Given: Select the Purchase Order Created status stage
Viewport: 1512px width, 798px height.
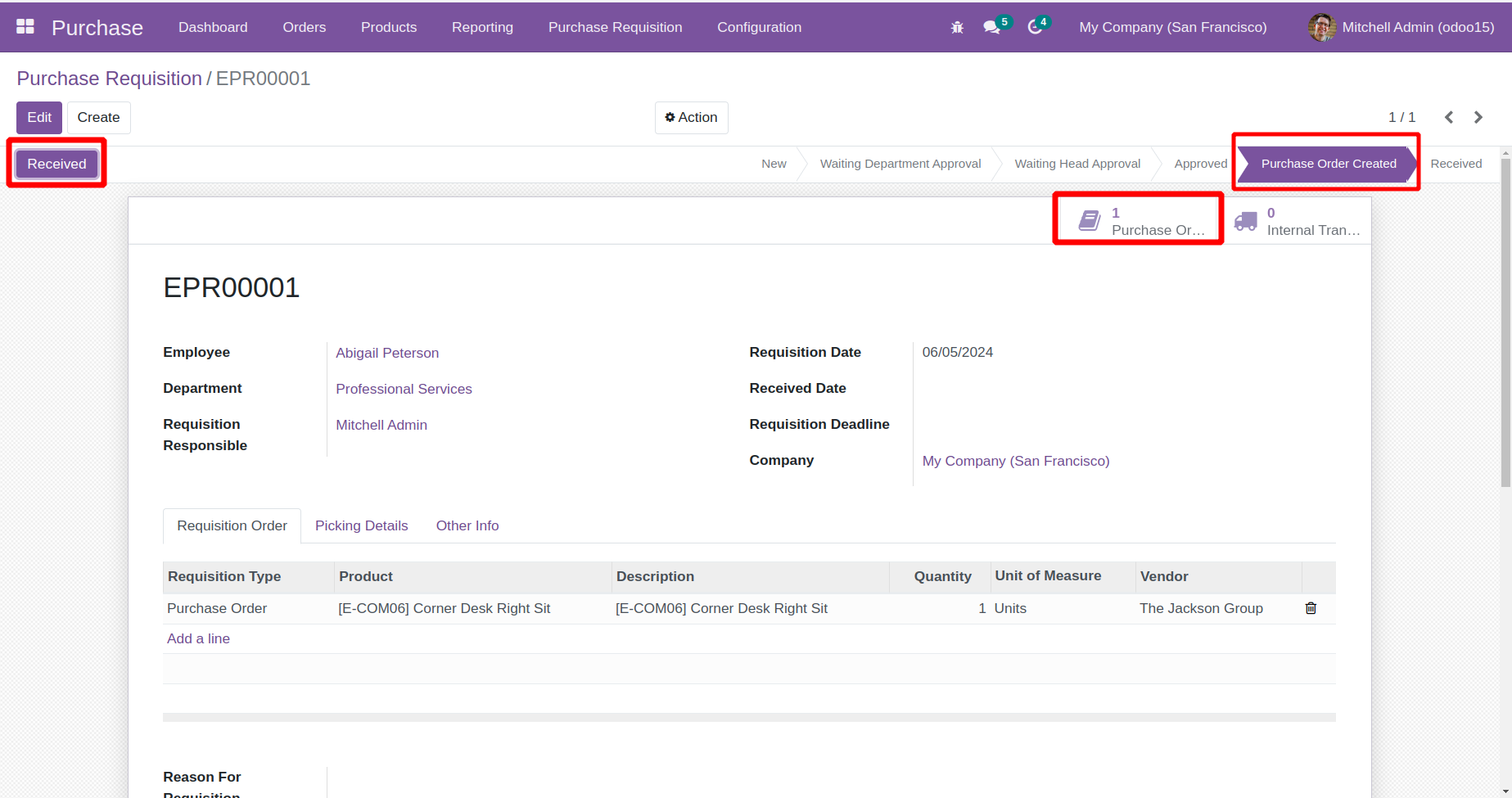Looking at the screenshot, I should (1328, 164).
